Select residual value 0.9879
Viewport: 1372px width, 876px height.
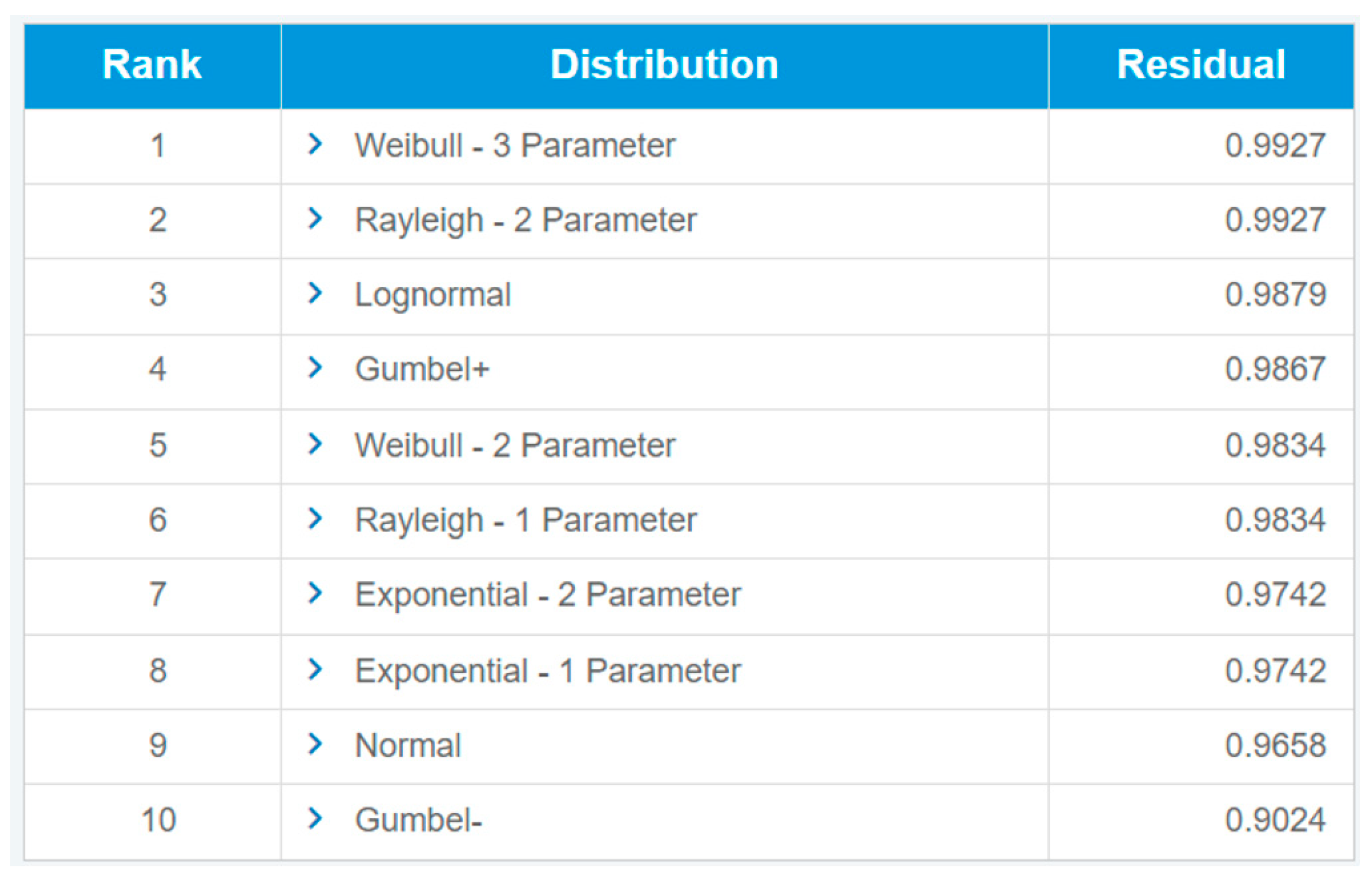(1274, 295)
